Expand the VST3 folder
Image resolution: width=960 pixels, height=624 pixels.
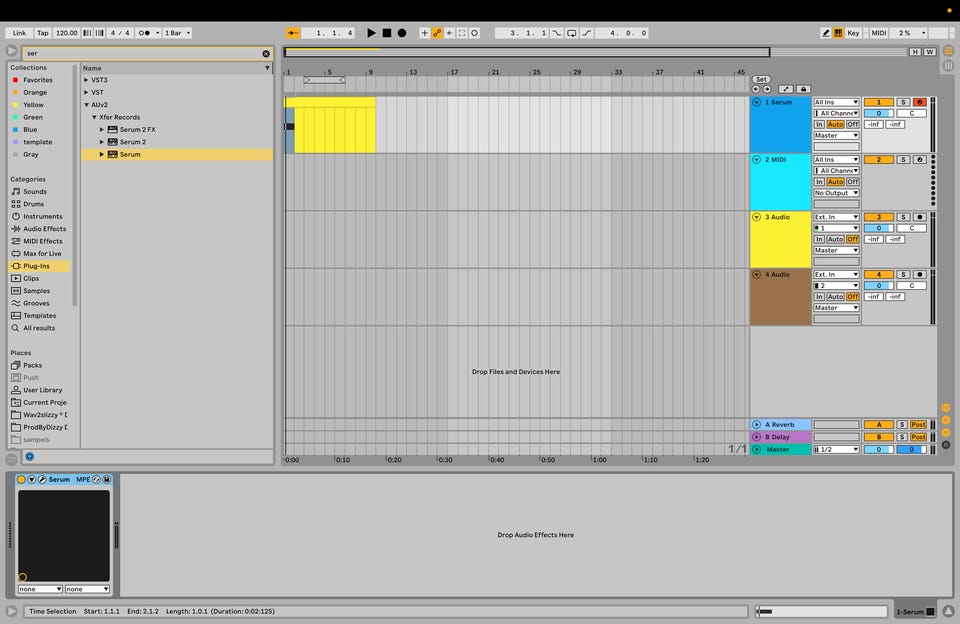tap(86, 80)
